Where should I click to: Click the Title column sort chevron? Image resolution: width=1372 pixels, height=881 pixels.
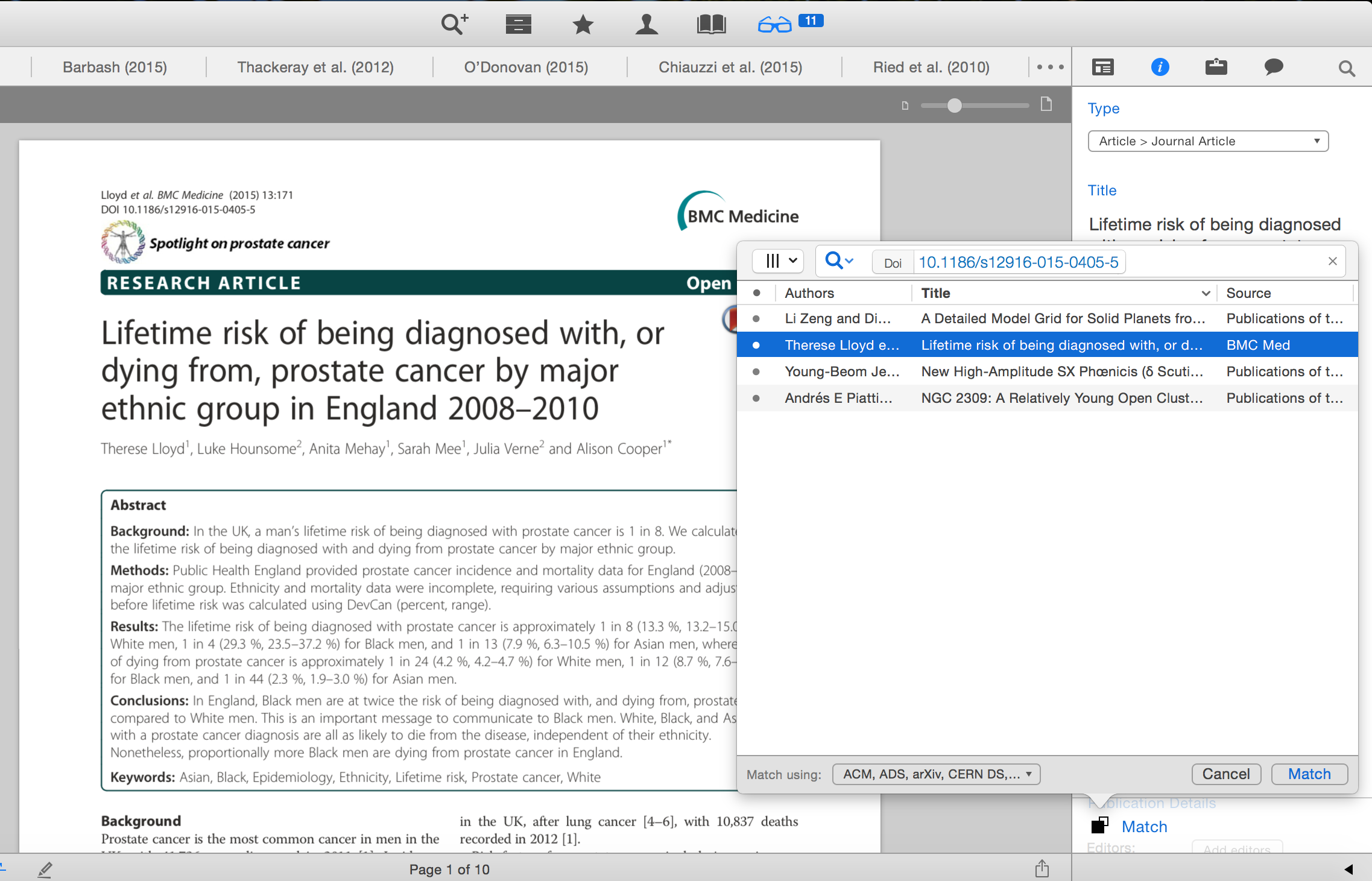[1206, 294]
